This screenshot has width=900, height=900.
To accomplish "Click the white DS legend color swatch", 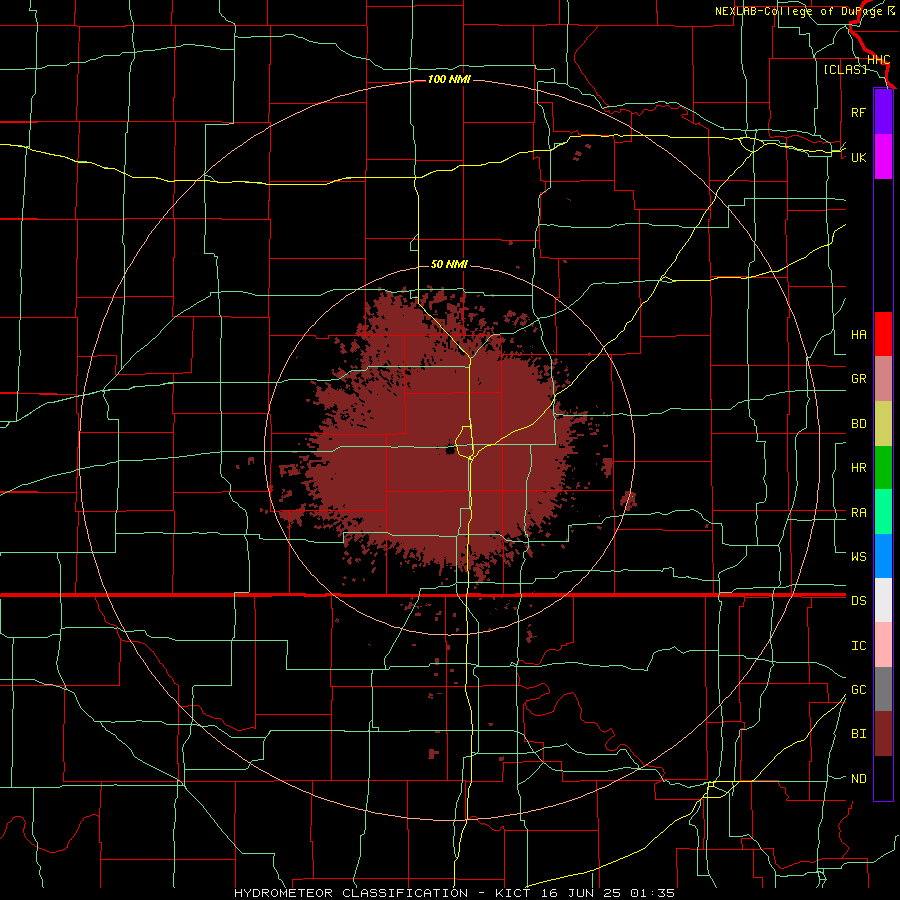I will tap(883, 600).
